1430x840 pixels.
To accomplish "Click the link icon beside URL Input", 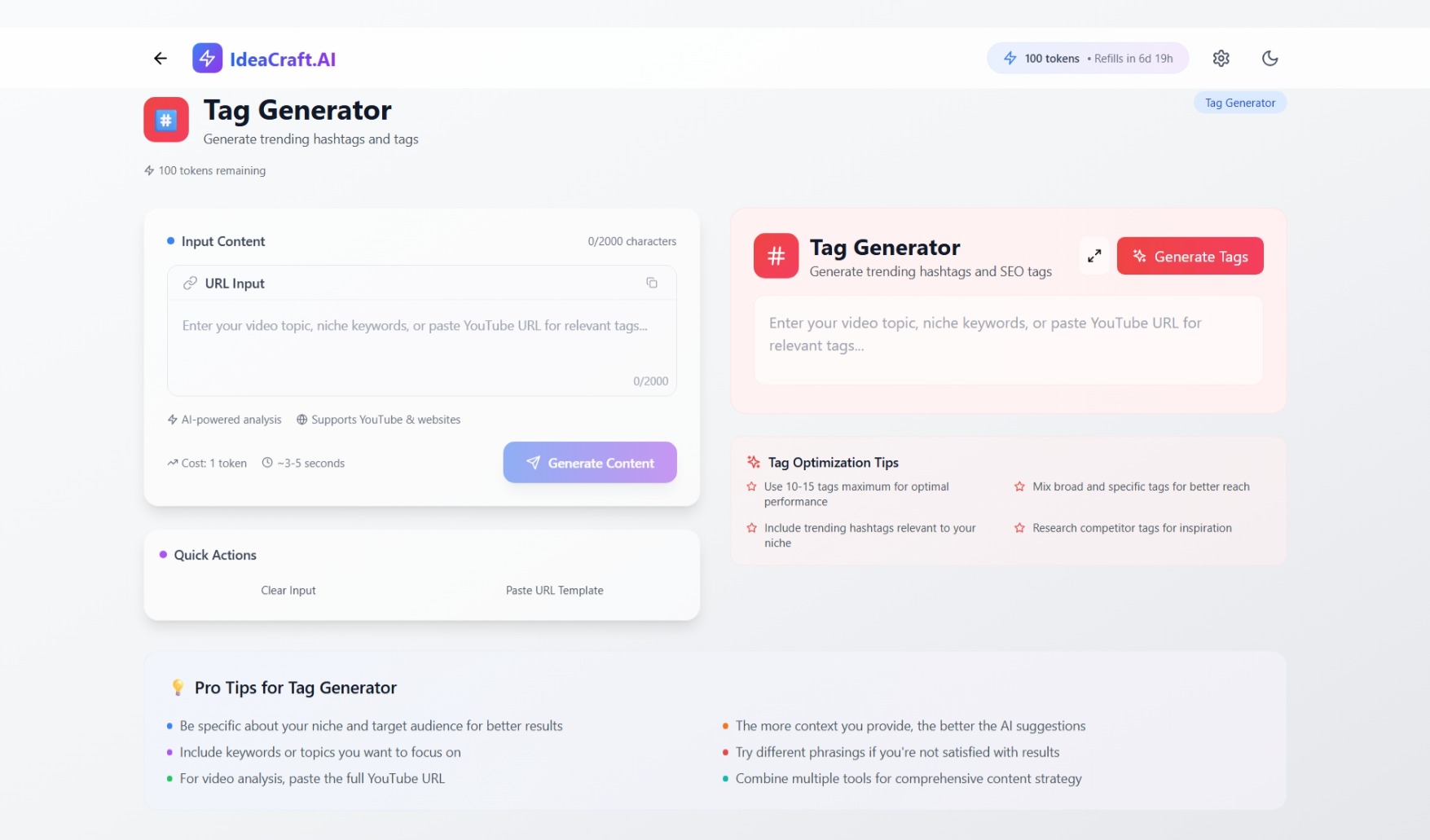I will coord(190,283).
